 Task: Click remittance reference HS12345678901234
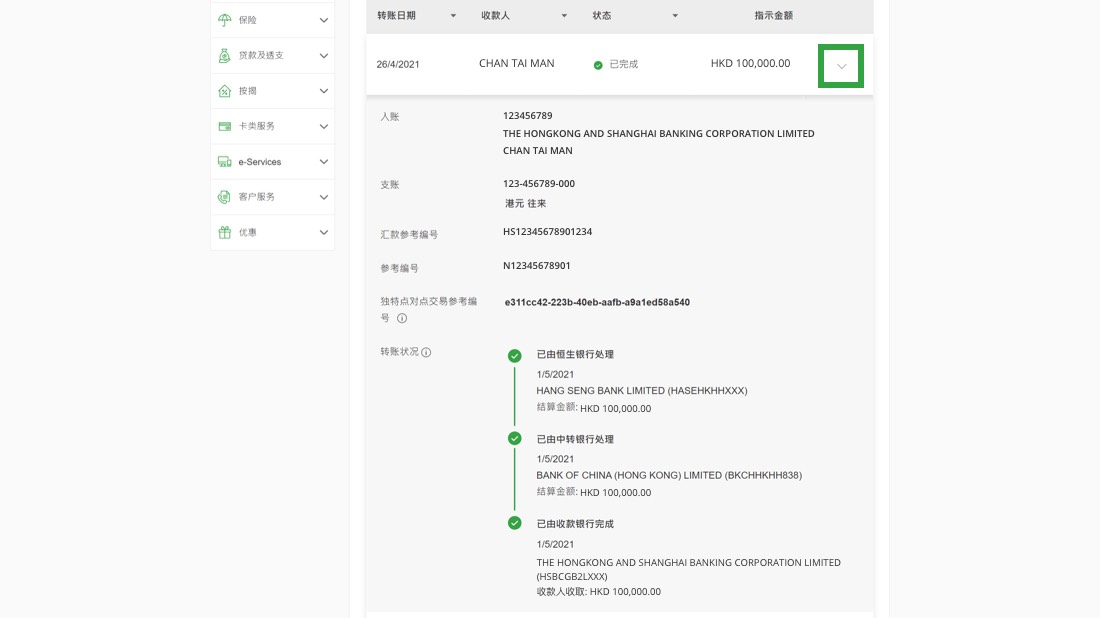pos(547,231)
